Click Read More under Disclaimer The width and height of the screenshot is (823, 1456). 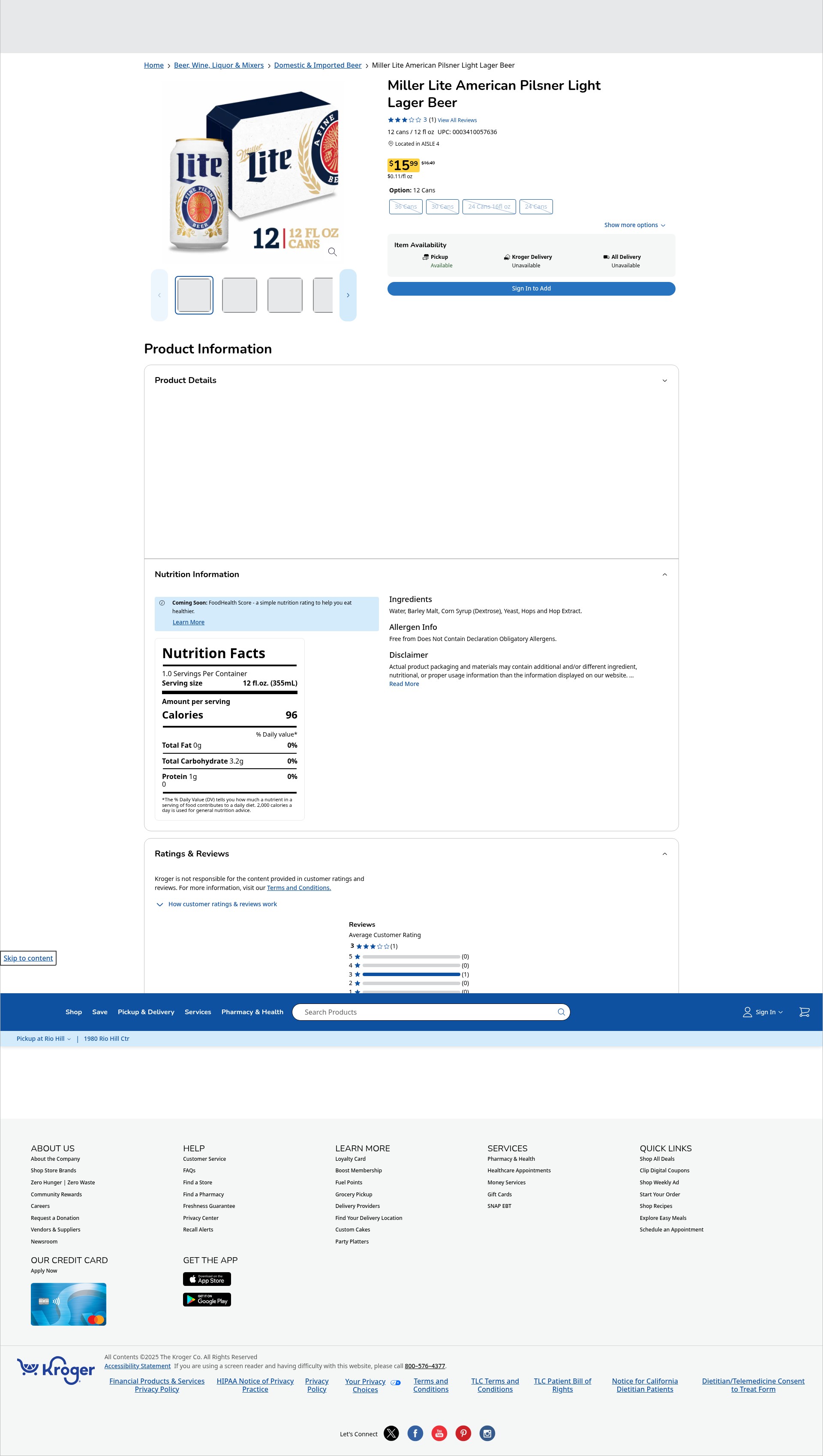click(404, 684)
